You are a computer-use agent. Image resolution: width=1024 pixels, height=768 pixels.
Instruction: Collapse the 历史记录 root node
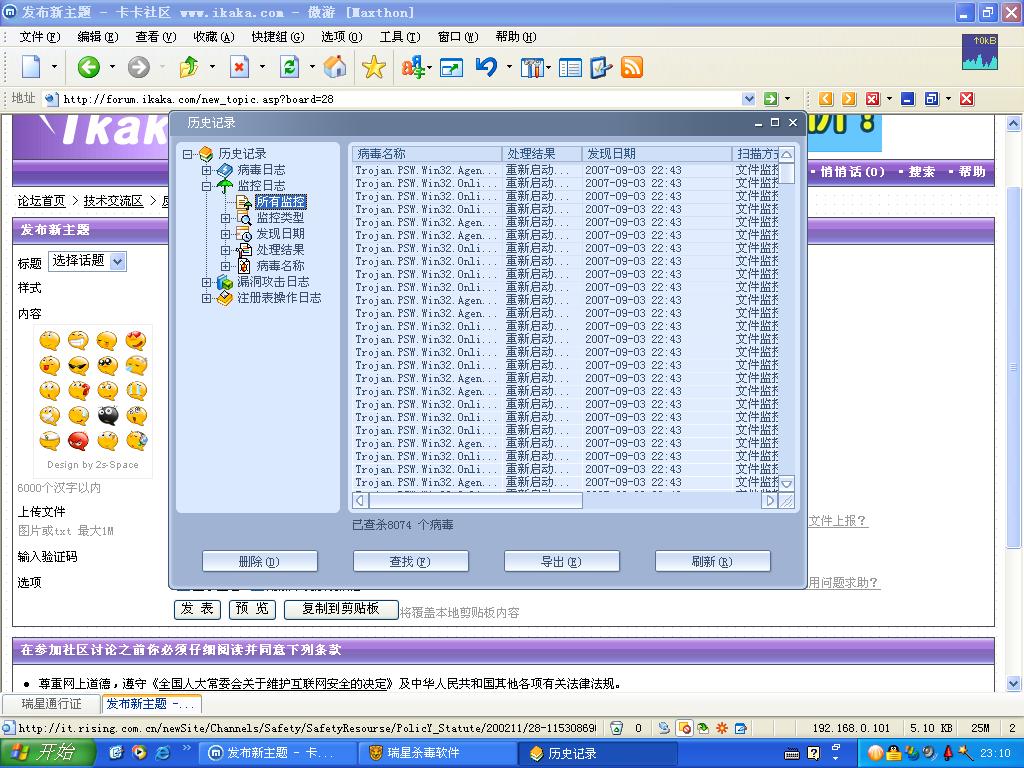[188, 154]
